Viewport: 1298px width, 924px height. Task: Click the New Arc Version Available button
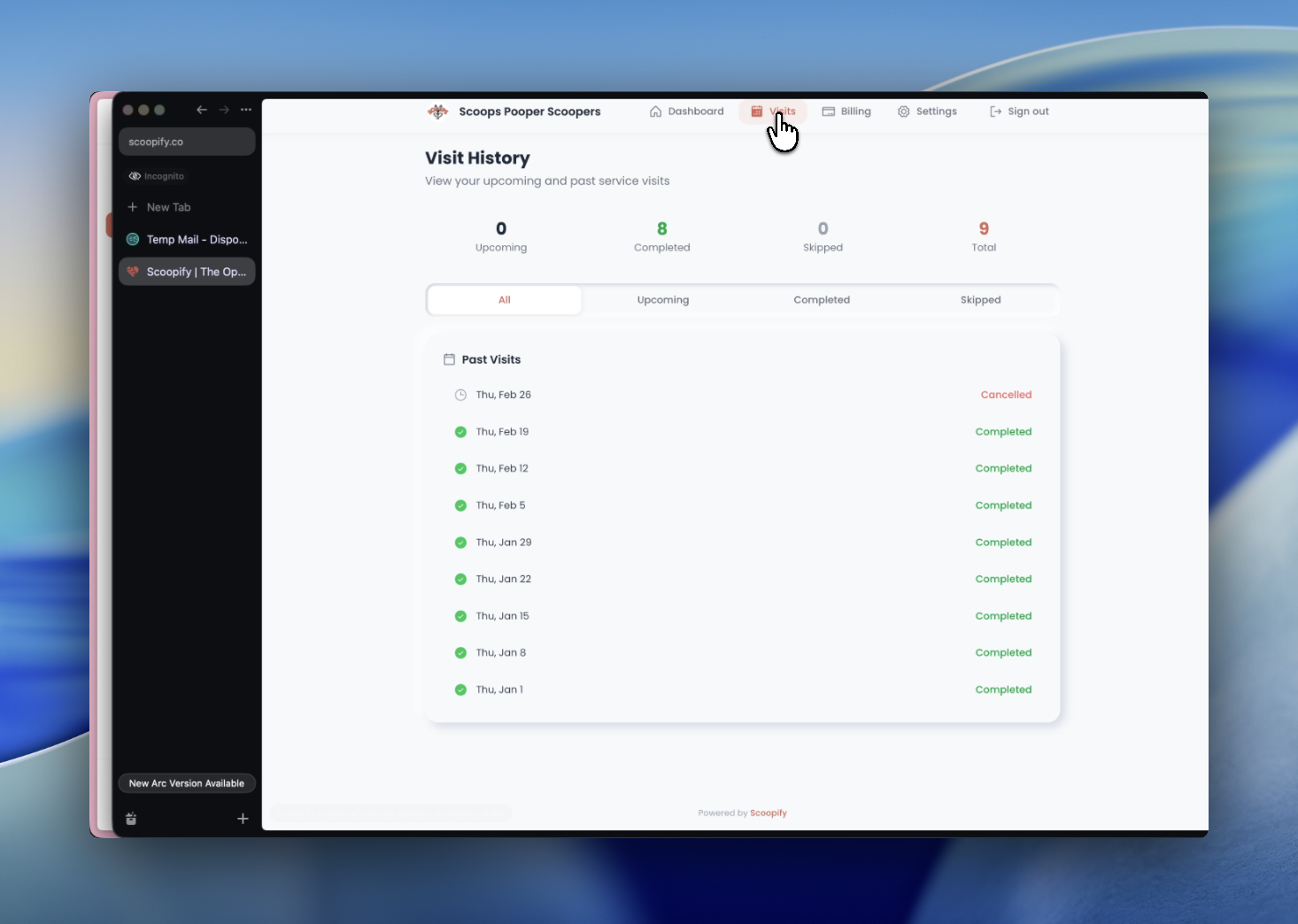point(187,783)
